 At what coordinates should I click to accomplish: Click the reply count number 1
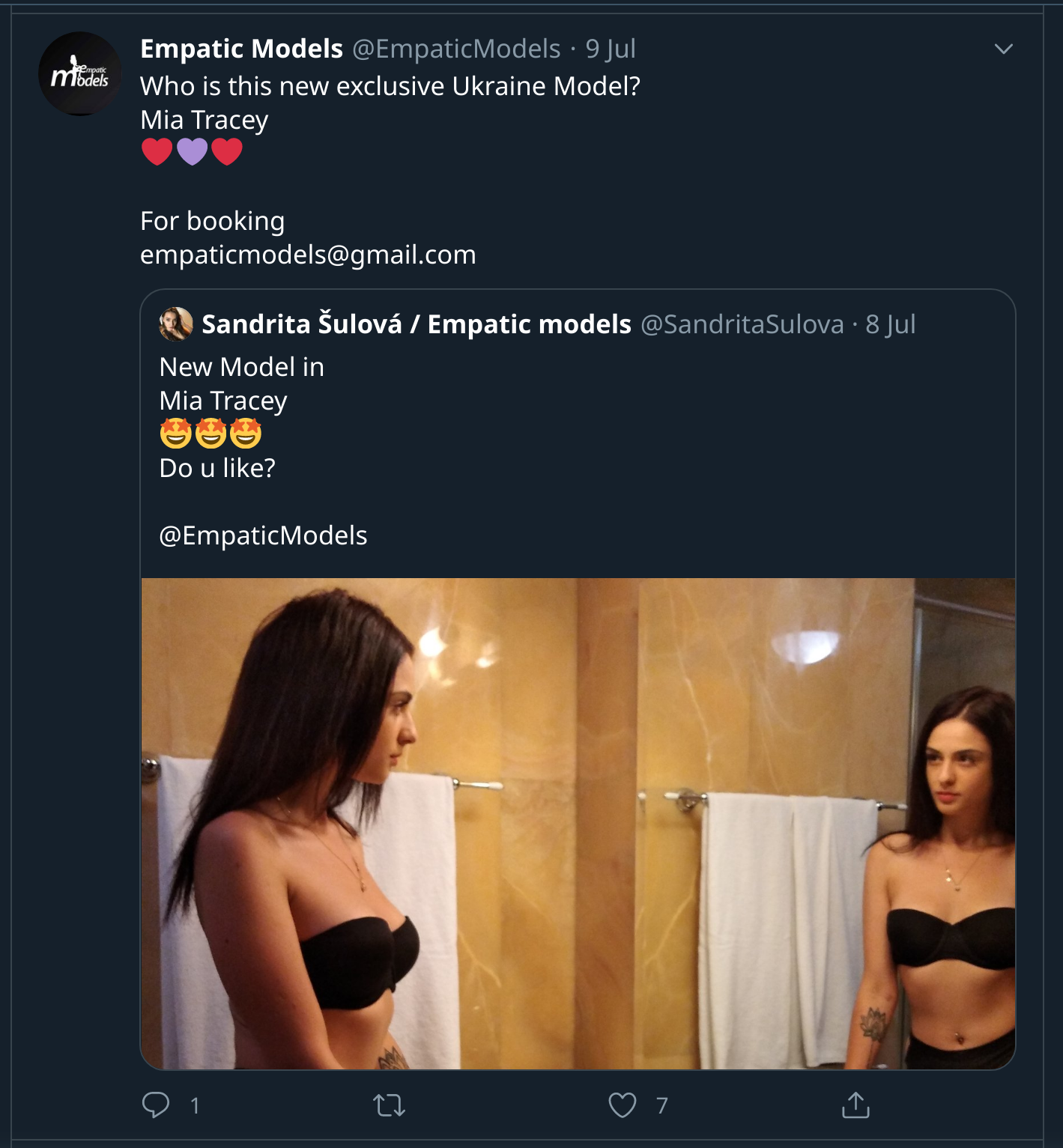coord(195,1105)
